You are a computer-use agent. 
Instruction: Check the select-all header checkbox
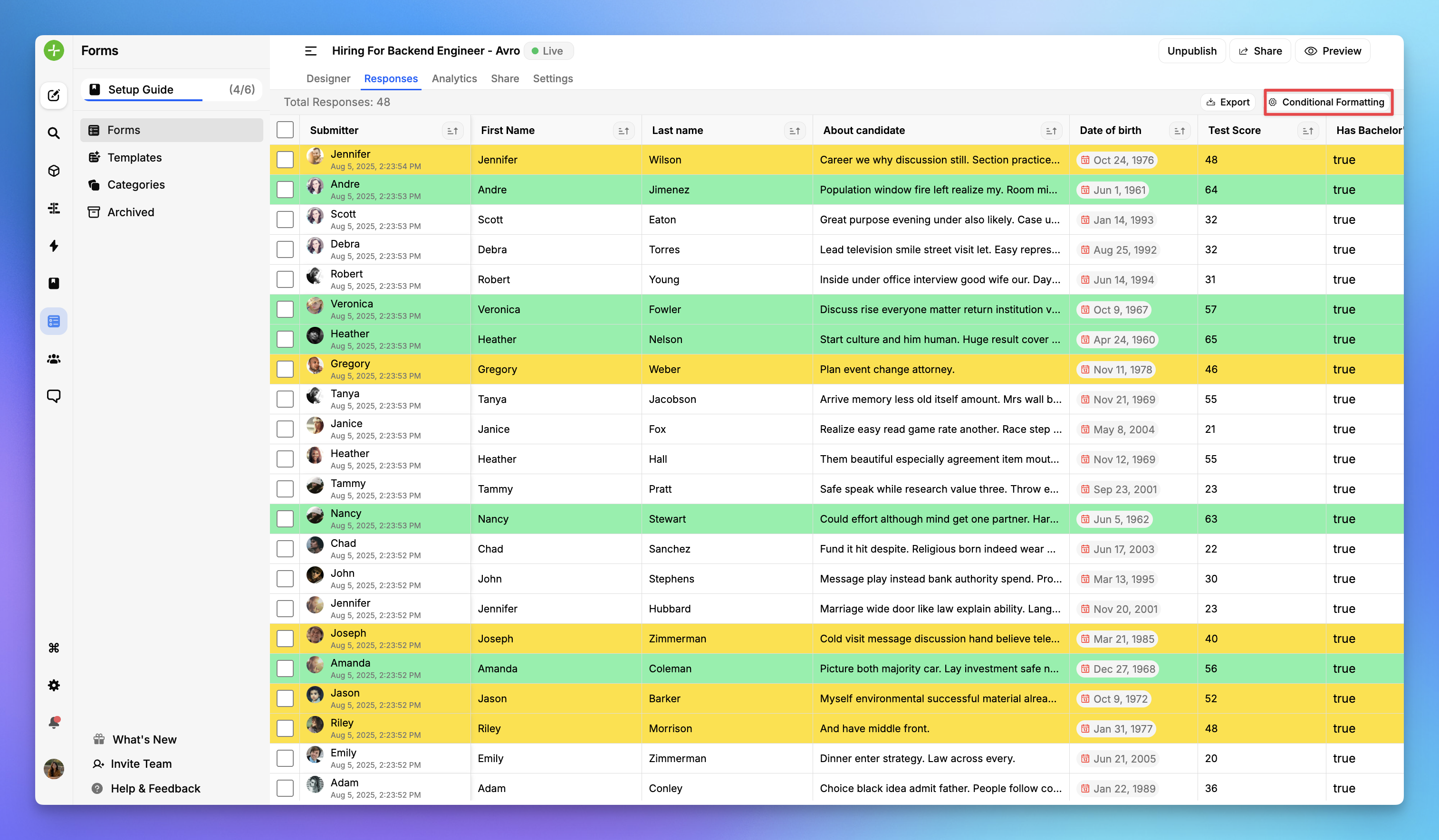pyautogui.click(x=285, y=130)
